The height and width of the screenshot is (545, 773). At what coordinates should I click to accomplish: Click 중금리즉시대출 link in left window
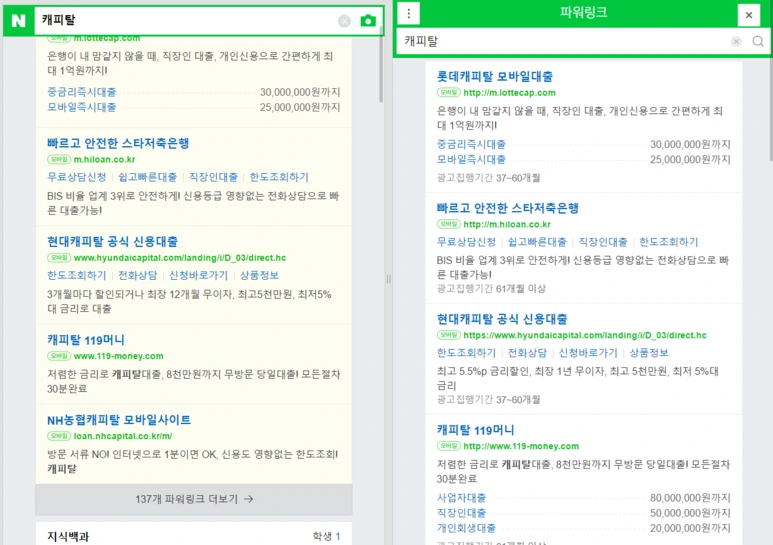coord(81,92)
